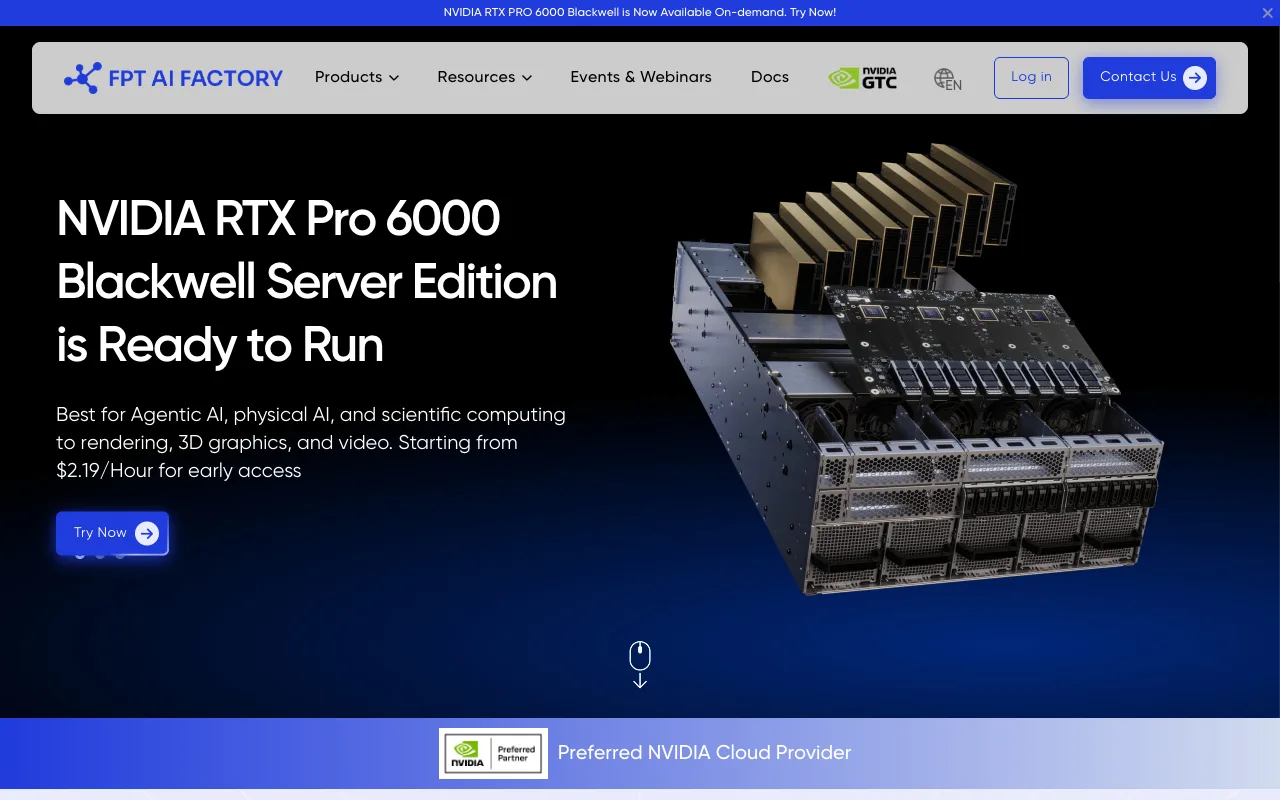Click the Contact Us button
This screenshot has width=1280, height=800.
point(1149,78)
